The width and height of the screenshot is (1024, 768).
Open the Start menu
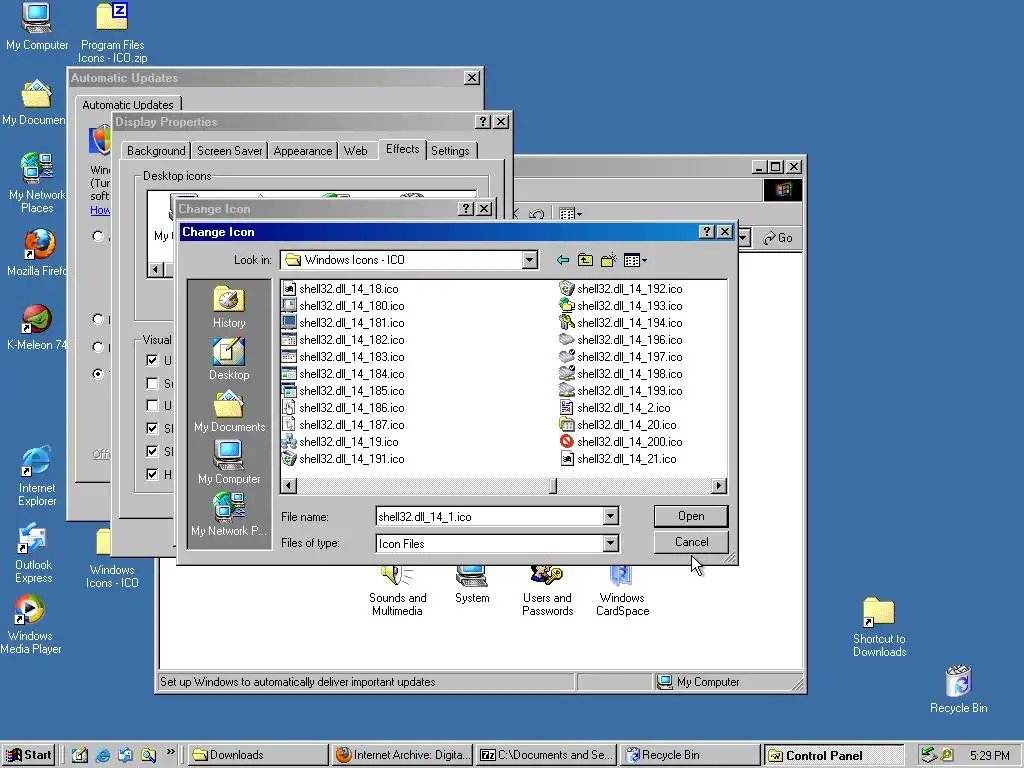(x=29, y=755)
